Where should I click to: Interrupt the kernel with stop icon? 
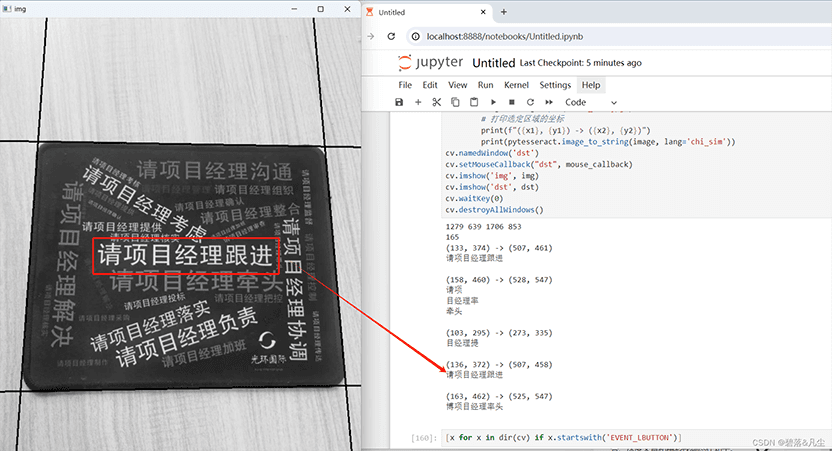click(x=512, y=102)
